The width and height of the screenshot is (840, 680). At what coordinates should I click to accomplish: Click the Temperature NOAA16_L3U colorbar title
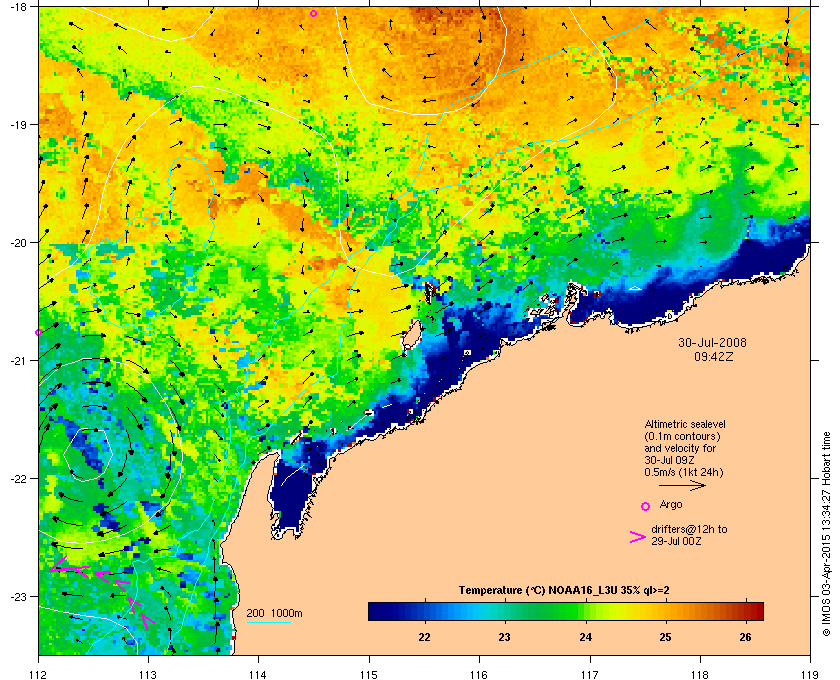click(x=564, y=591)
